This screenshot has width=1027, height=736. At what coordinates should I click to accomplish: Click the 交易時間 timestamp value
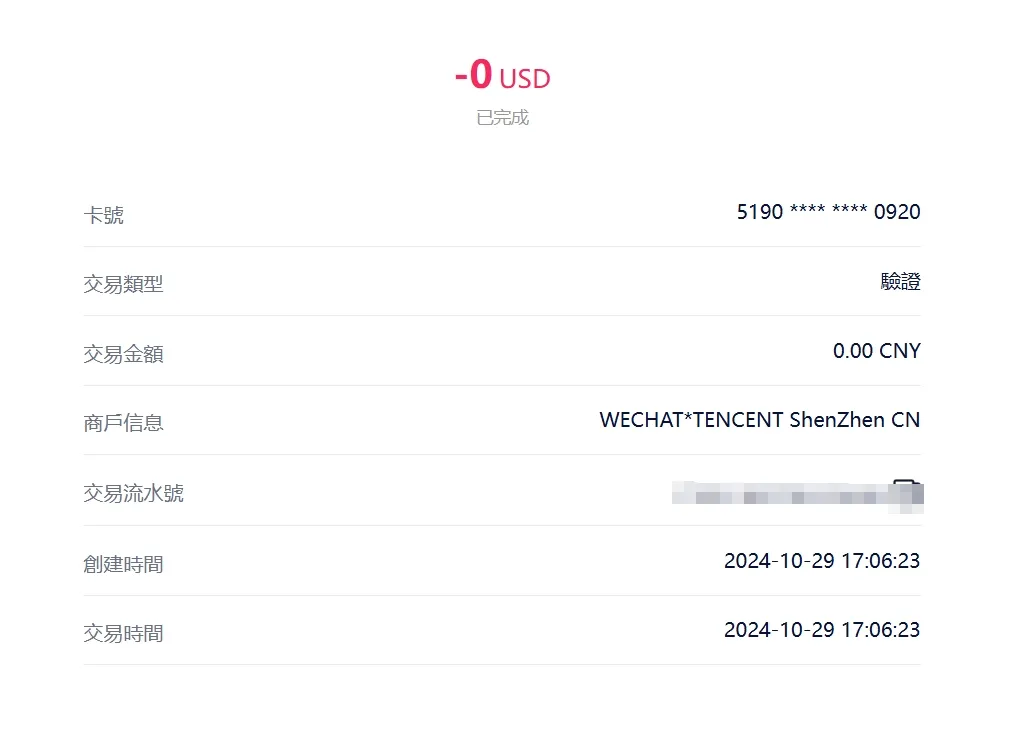821,630
